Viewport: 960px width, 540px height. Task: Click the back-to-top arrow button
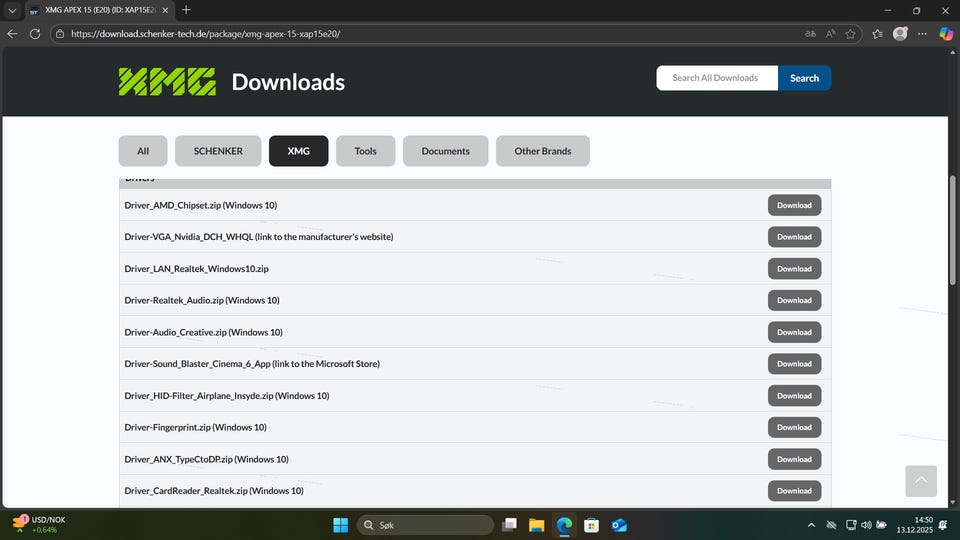(x=921, y=481)
